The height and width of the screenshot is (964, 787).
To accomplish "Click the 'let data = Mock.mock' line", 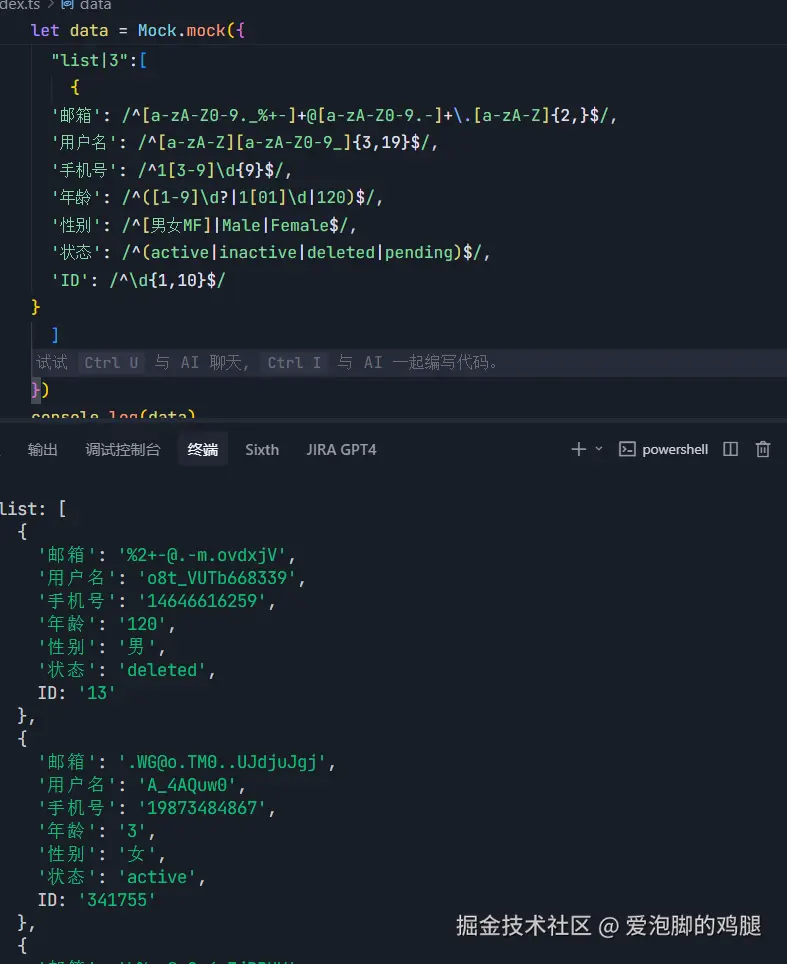I will pyautogui.click(x=138, y=30).
